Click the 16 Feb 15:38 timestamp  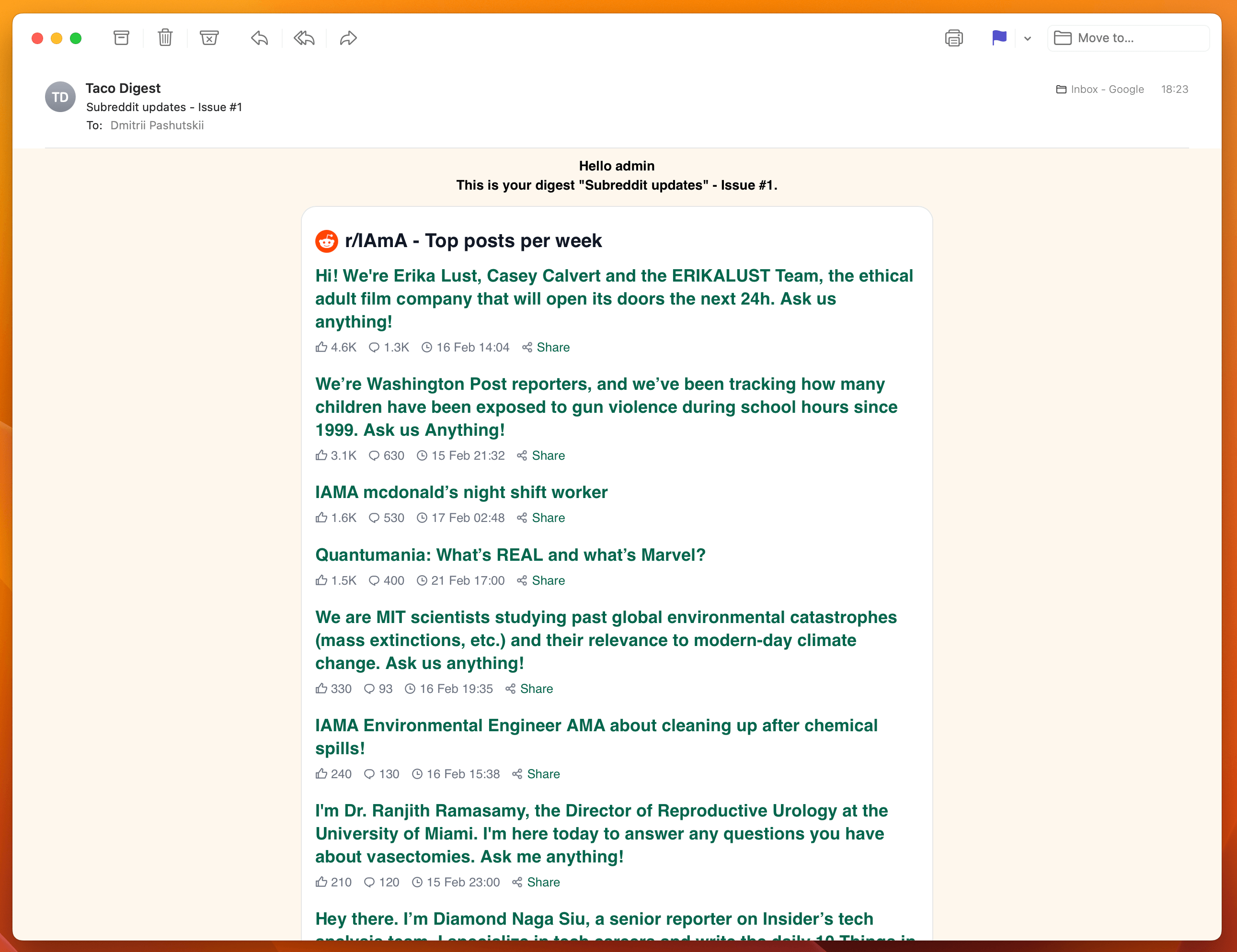[463, 774]
